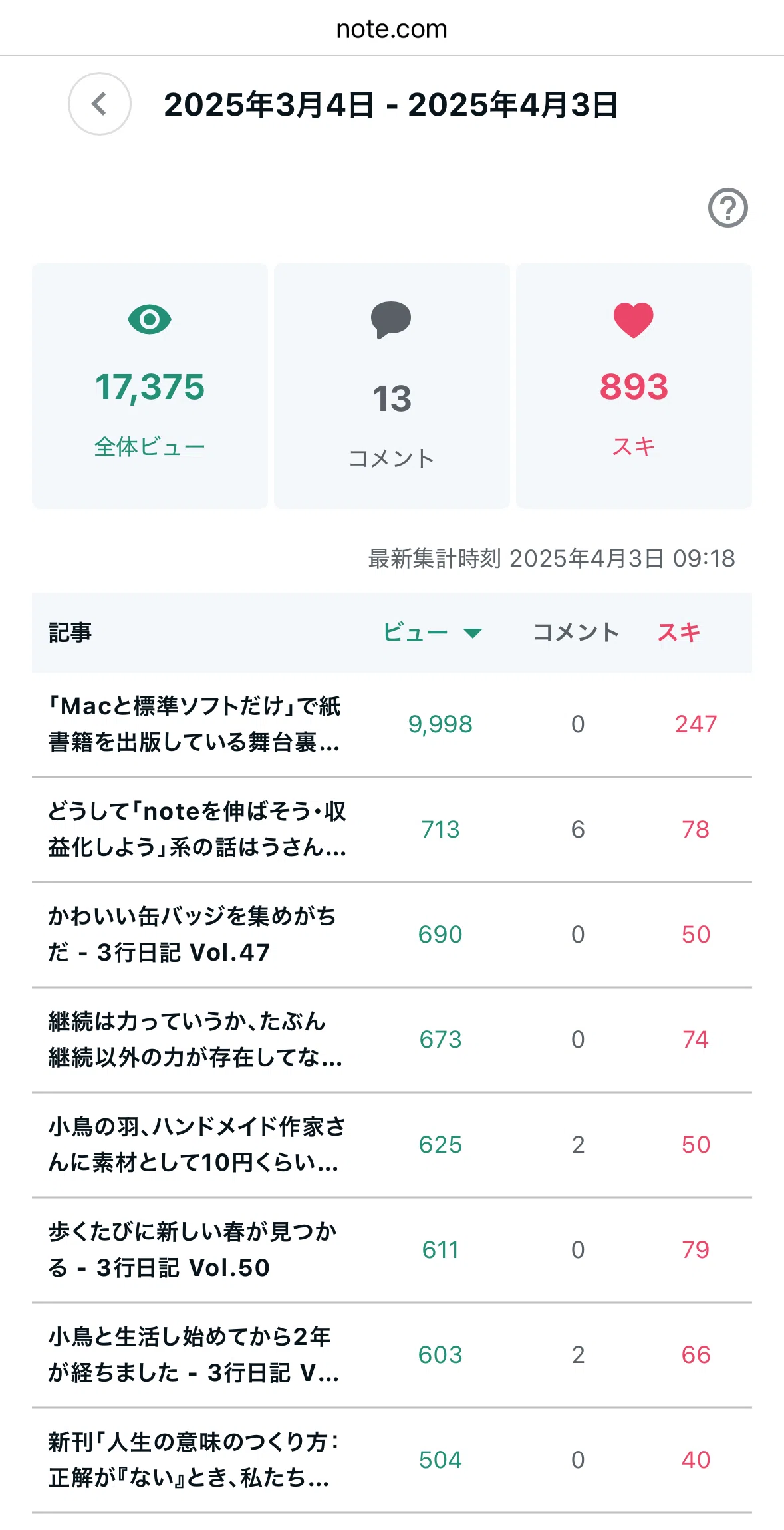Select the ビュー column header
The image size is (784, 1530).
point(416,632)
